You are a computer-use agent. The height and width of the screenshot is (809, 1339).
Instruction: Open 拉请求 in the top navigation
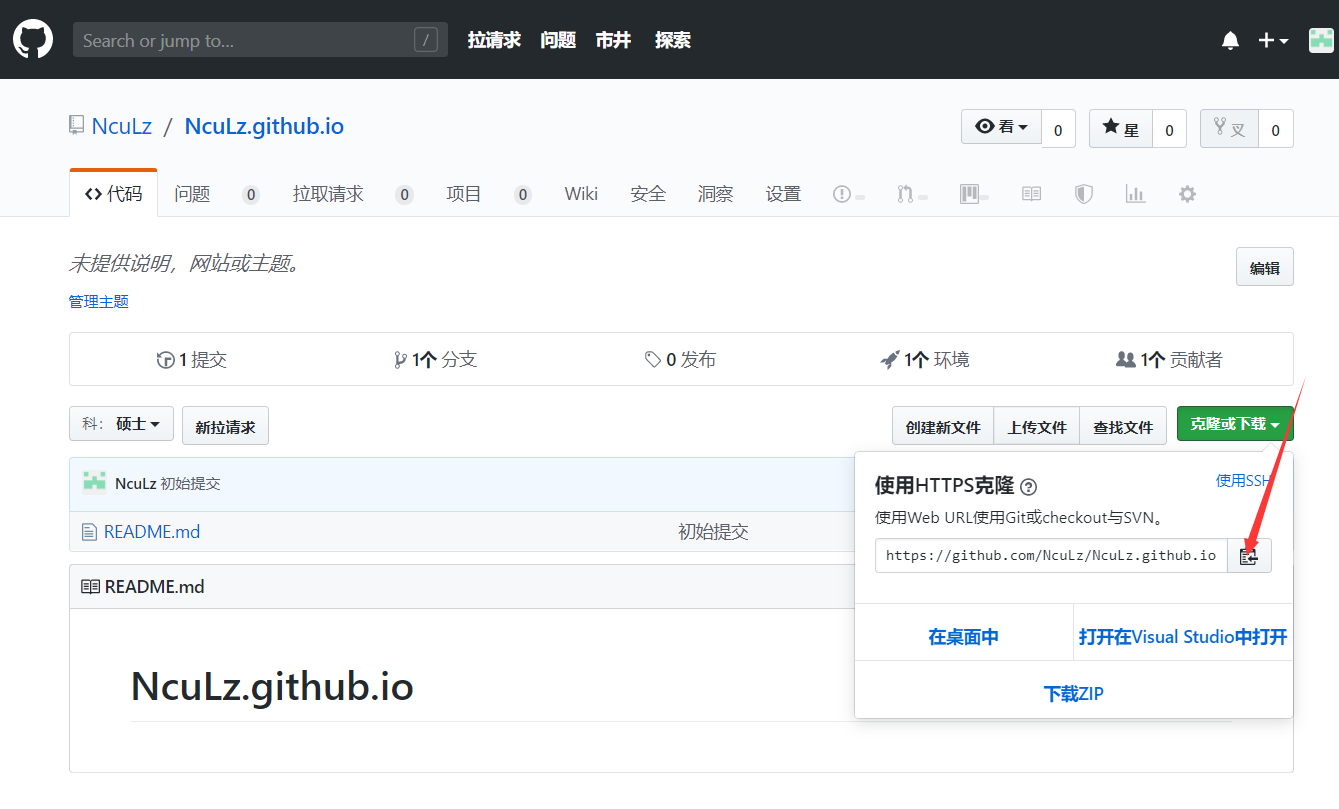(494, 40)
